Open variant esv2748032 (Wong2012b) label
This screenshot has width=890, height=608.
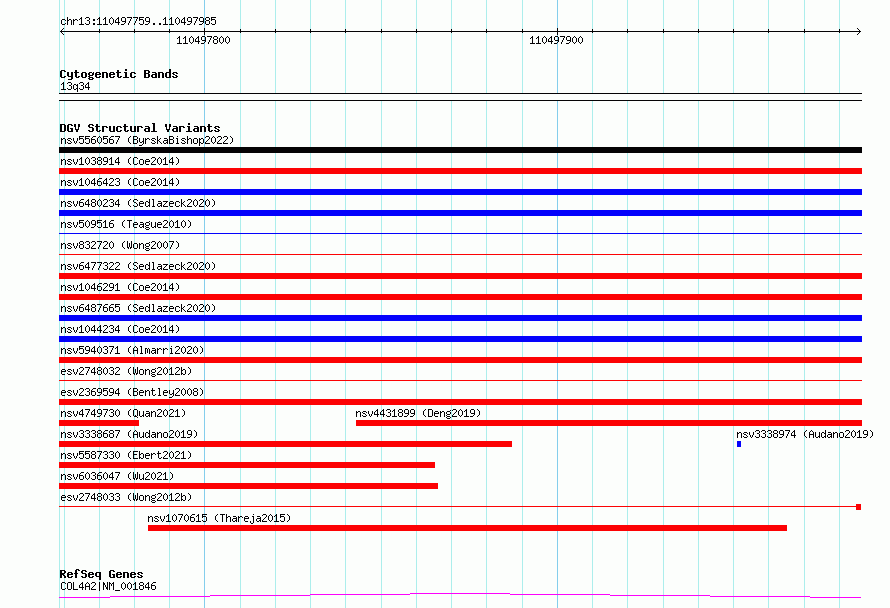[x=126, y=371]
